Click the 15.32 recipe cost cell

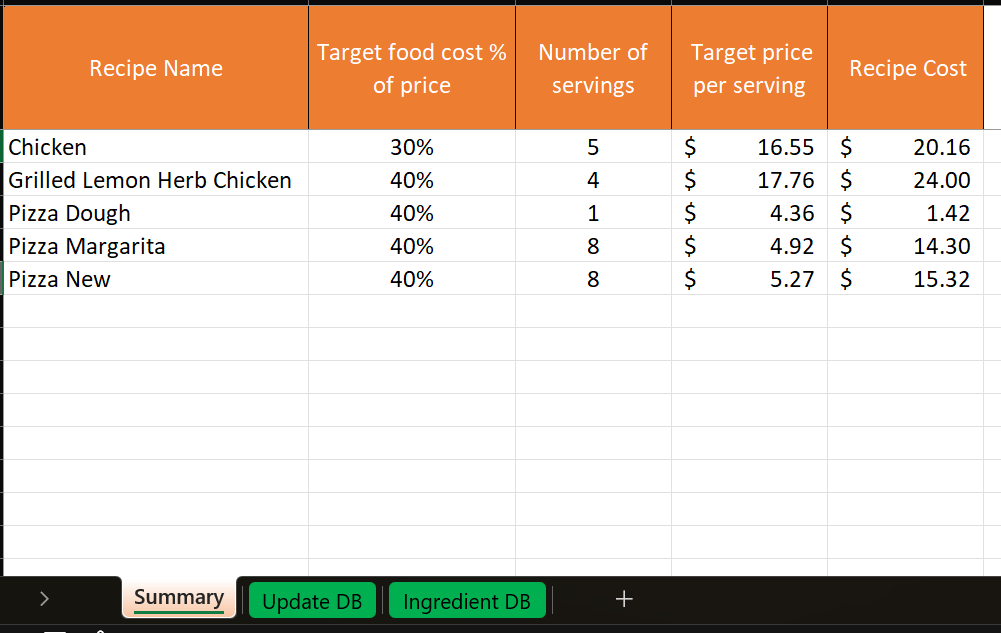[907, 279]
